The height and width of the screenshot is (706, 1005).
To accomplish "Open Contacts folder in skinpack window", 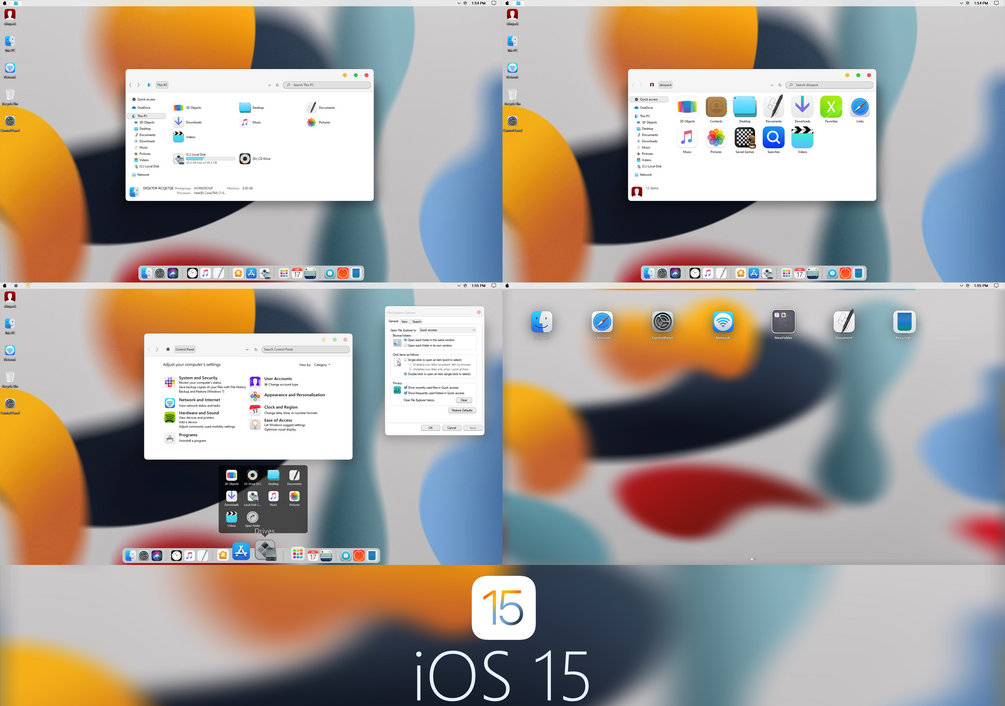I will click(x=716, y=107).
